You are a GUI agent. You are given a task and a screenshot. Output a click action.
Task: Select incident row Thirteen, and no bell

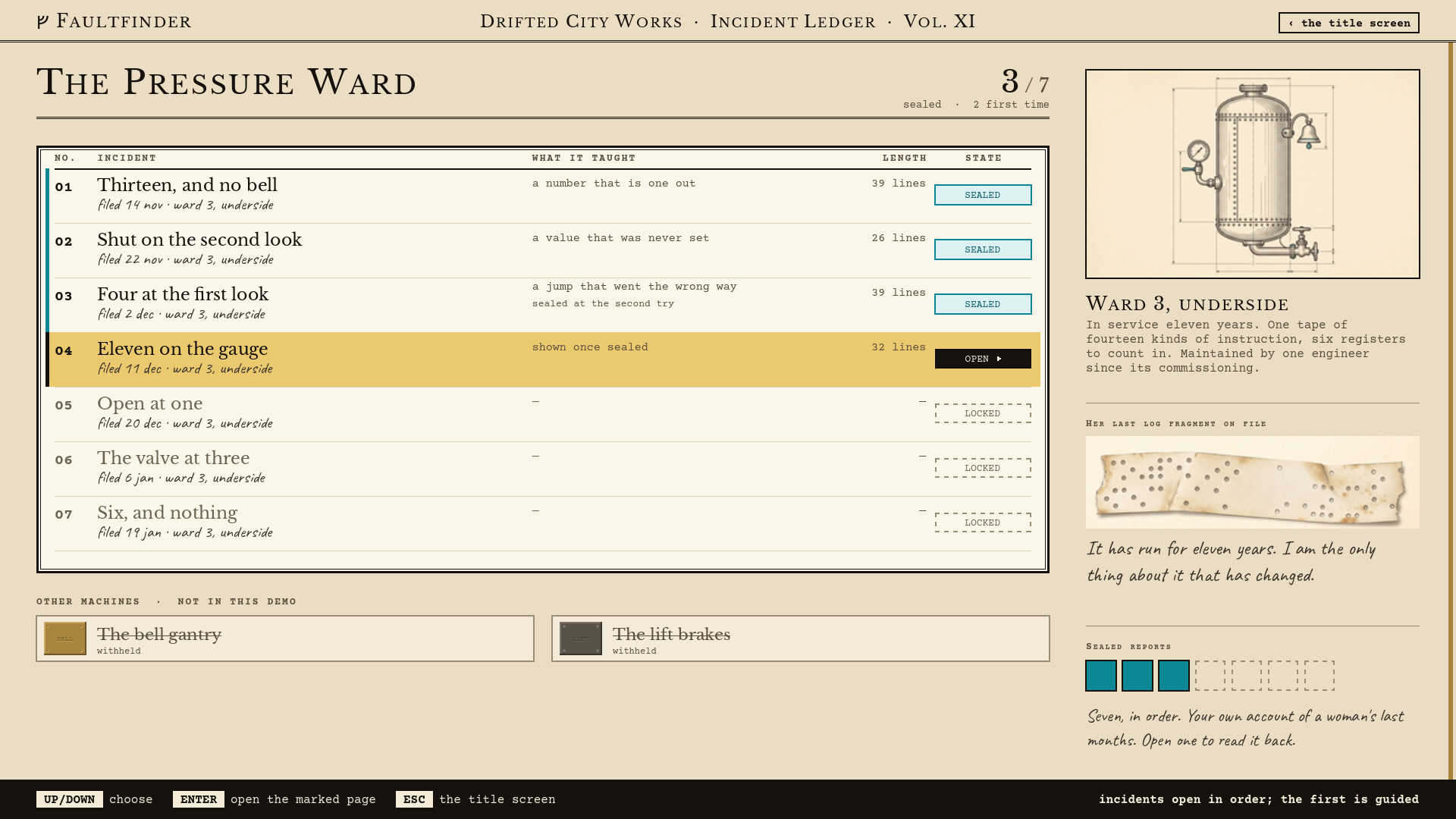tap(543, 196)
